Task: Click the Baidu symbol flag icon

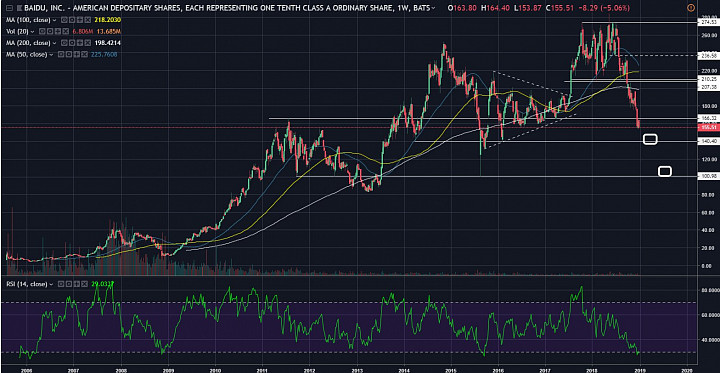Action: tap(19, 8)
